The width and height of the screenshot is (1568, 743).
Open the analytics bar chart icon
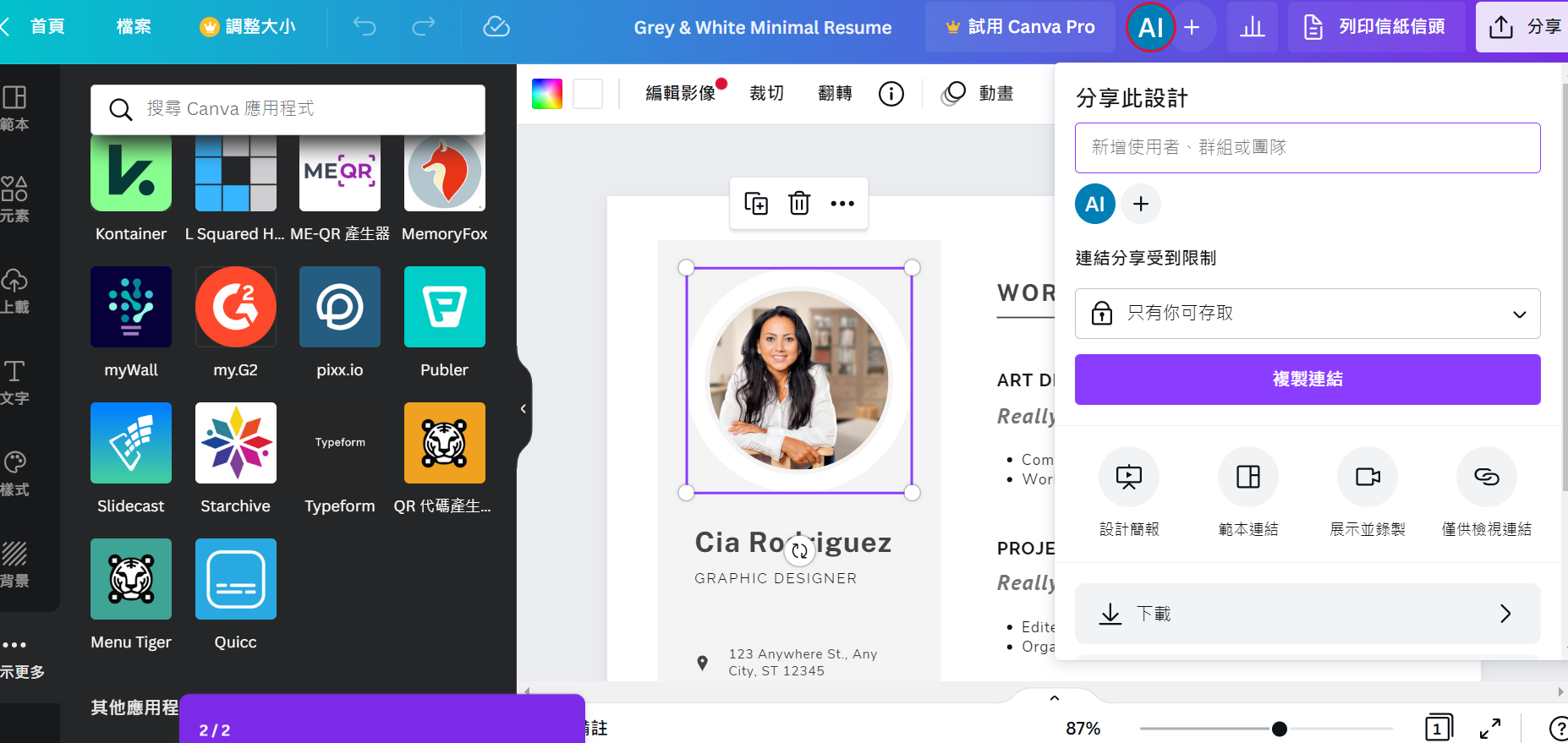click(1252, 27)
